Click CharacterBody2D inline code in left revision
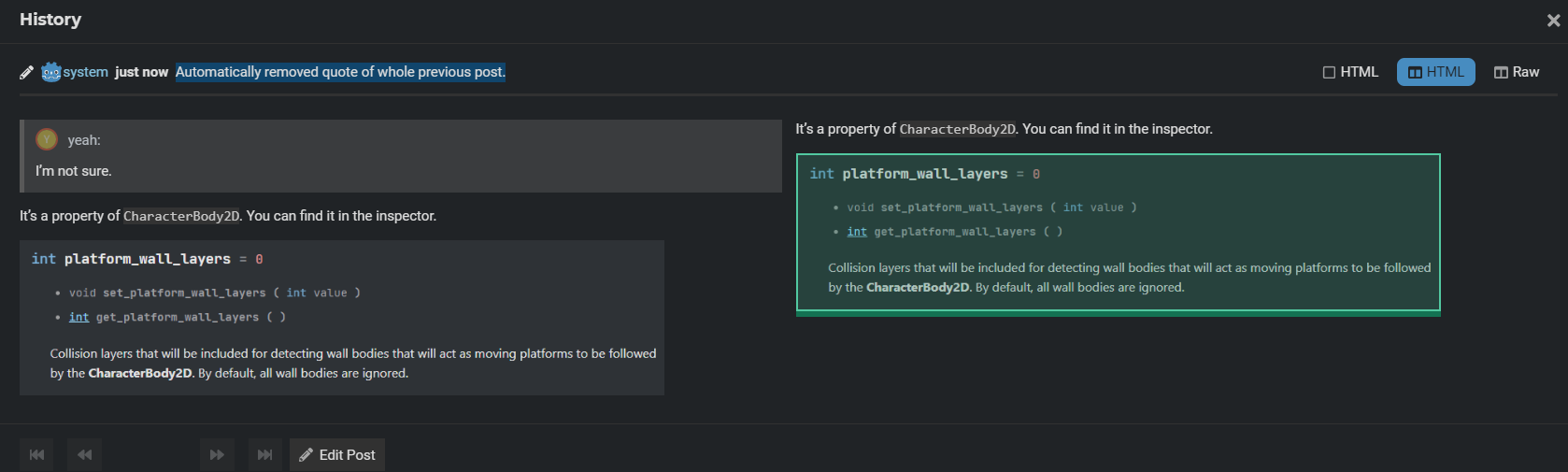 (x=181, y=216)
